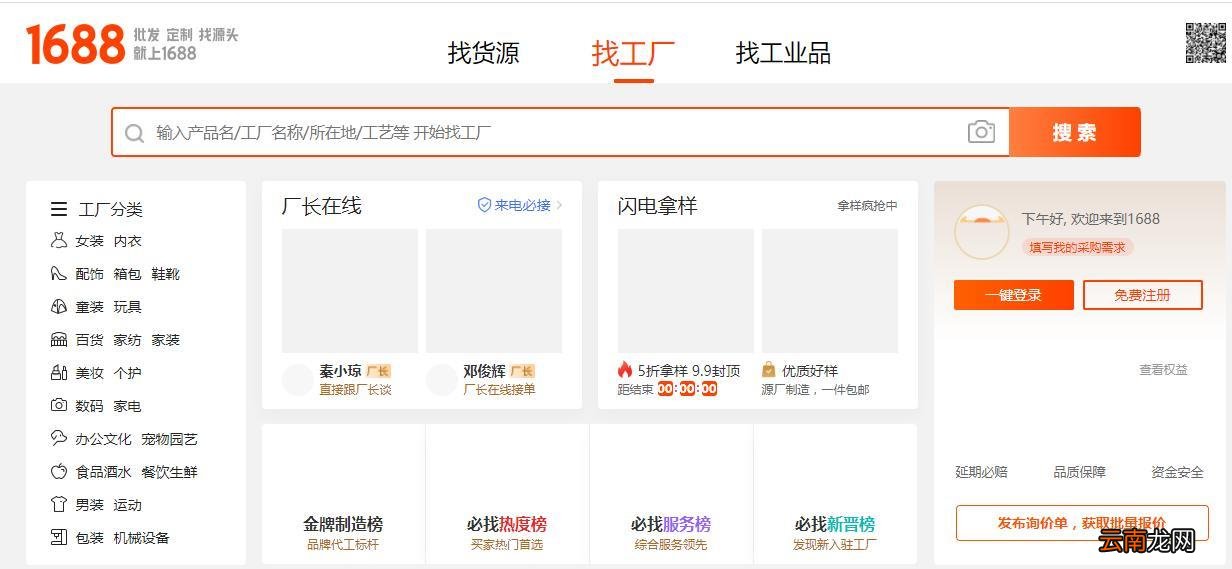Click the orange 搜索 button
1232x569 pixels.
tap(1075, 132)
